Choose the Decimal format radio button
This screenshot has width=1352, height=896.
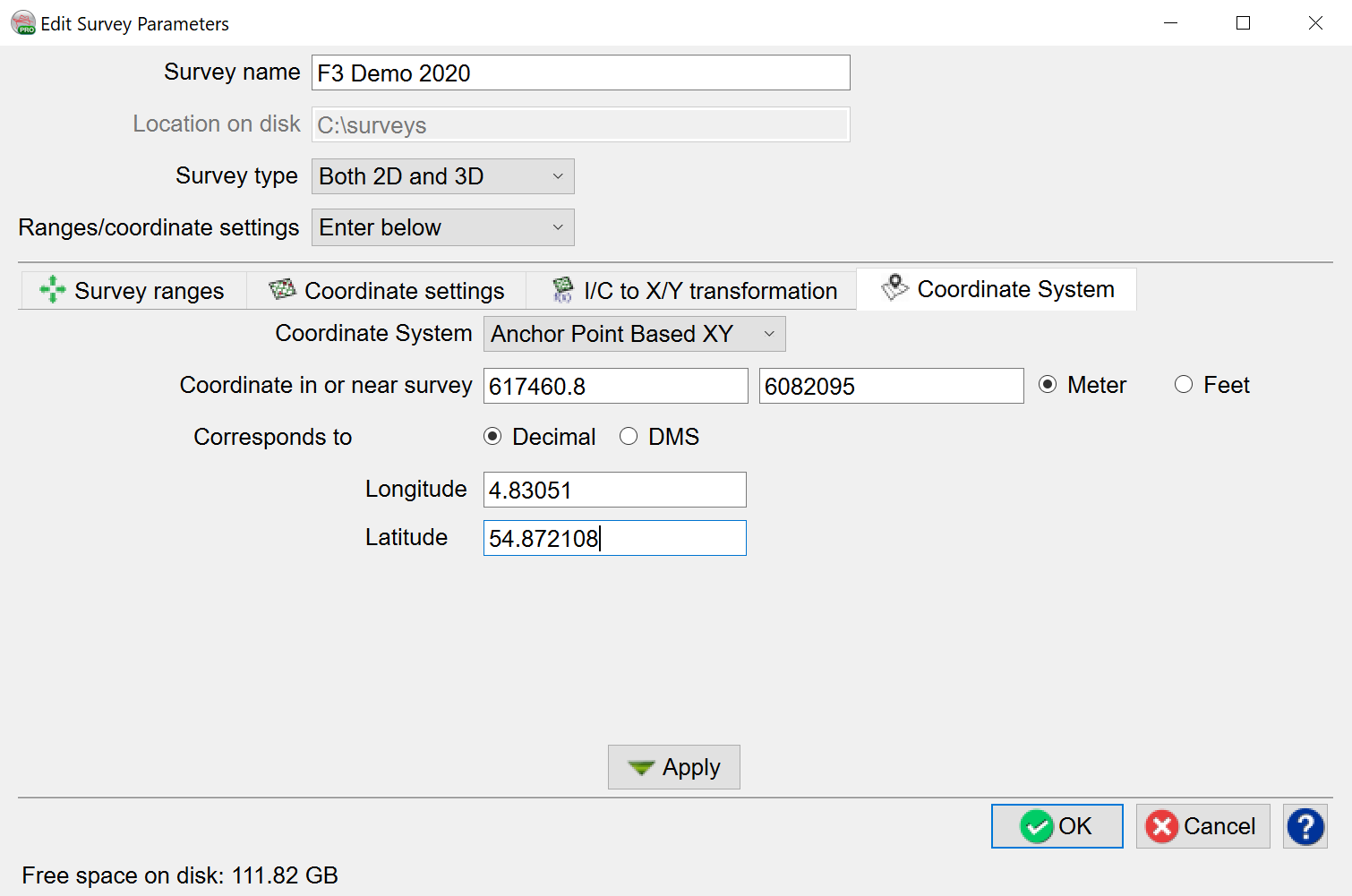(492, 437)
